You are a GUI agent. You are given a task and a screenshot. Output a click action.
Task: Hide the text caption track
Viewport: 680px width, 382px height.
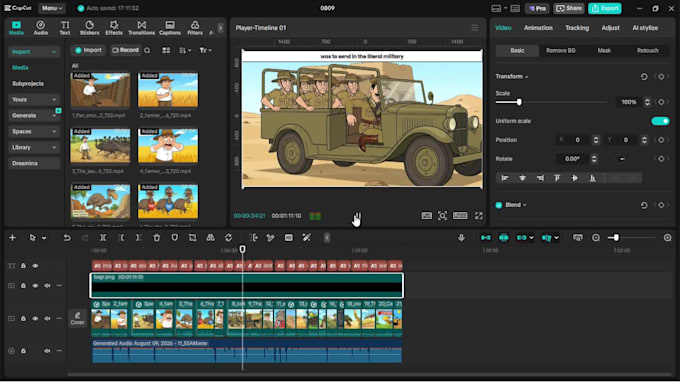click(x=35, y=266)
